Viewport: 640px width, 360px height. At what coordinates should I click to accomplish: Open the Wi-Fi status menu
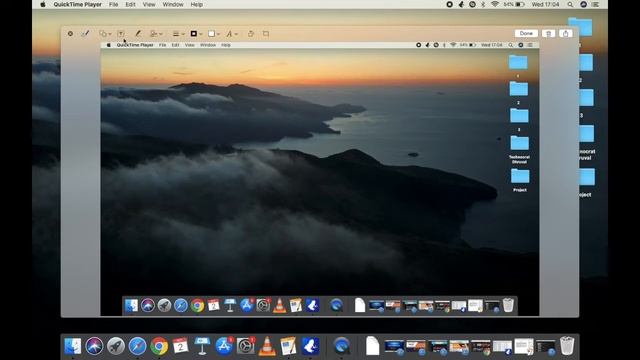(495, 4)
